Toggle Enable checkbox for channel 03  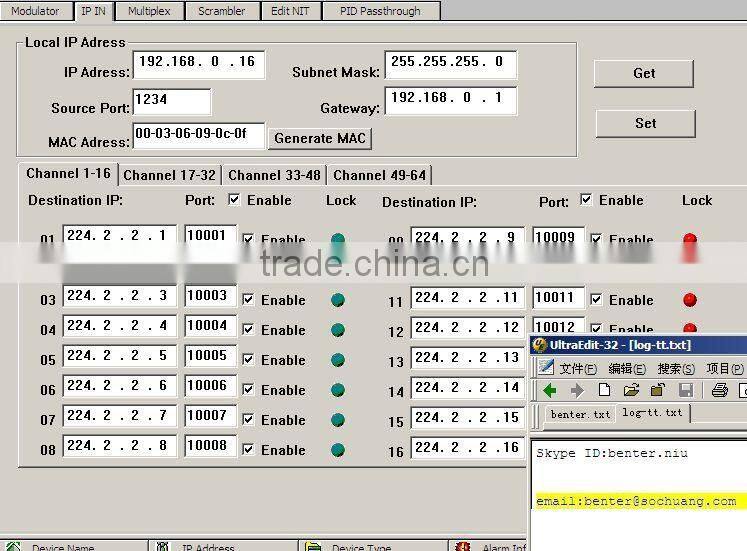(x=248, y=300)
